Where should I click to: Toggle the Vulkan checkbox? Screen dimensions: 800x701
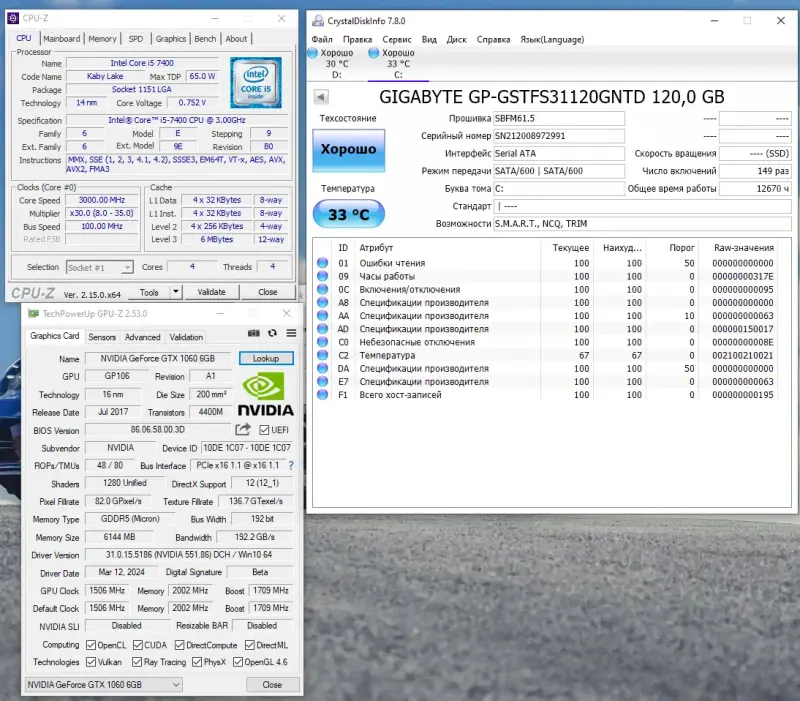coord(91,662)
